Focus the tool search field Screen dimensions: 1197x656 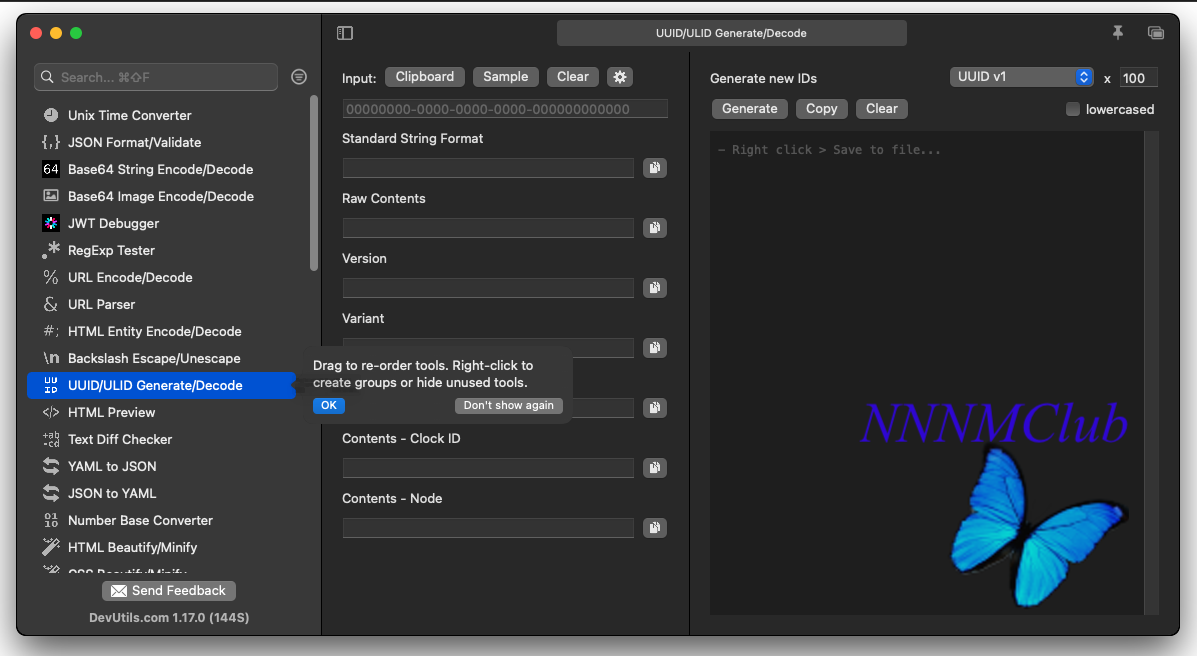[157, 77]
